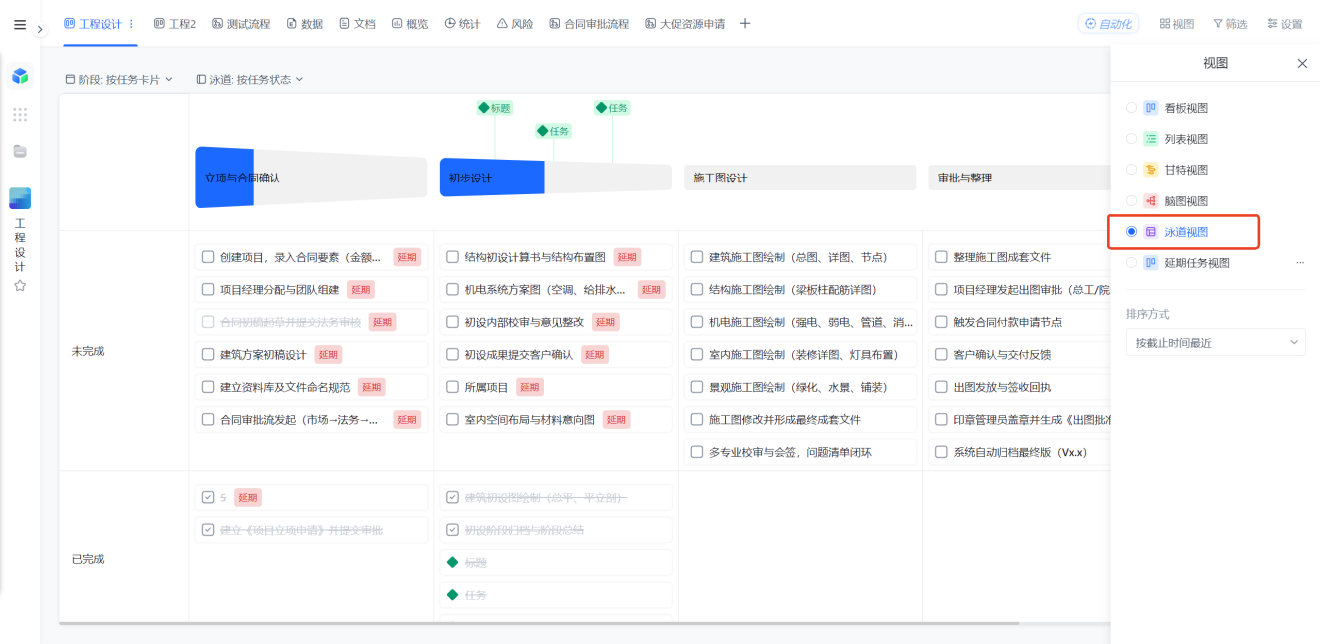Image resolution: width=1320 pixels, height=644 pixels.
Task: Open the dotted apps grid icon
Action: pyautogui.click(x=20, y=114)
